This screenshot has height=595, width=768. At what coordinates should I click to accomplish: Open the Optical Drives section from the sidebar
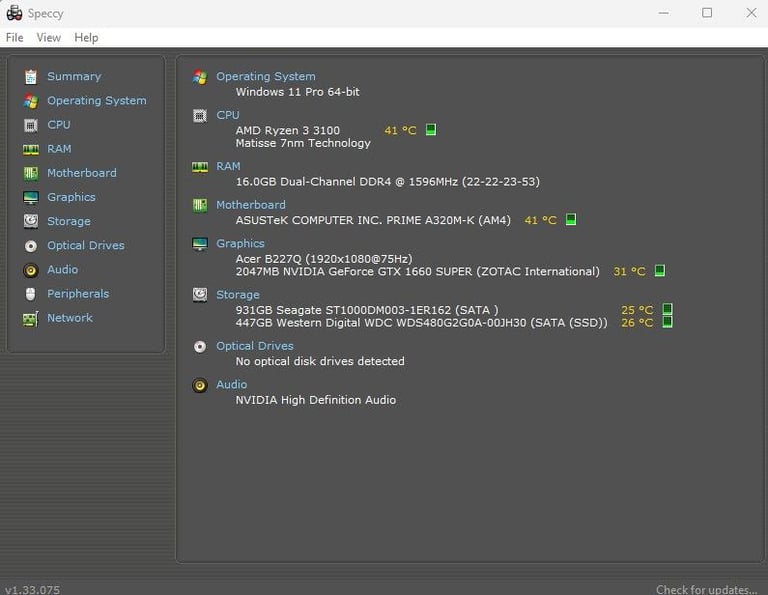[86, 245]
